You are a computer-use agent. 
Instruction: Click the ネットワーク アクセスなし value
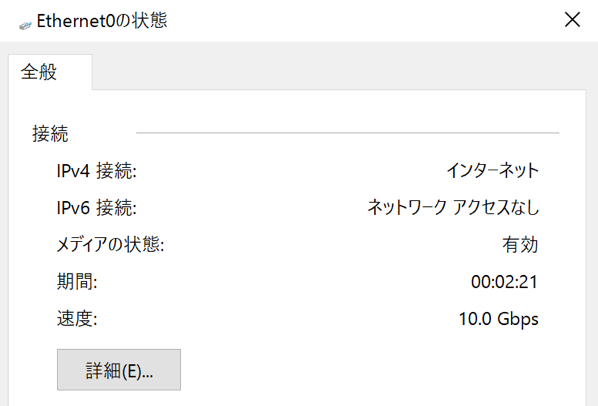453,207
